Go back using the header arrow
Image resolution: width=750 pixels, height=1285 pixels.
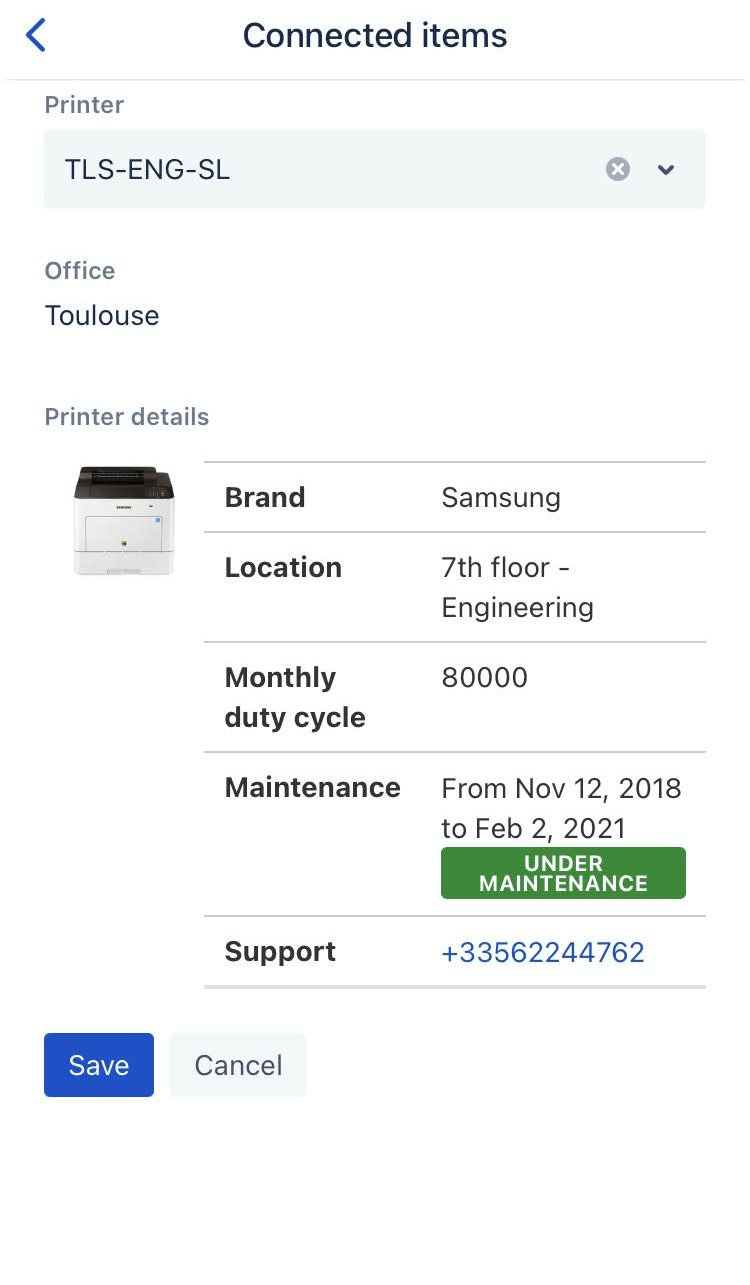[36, 36]
